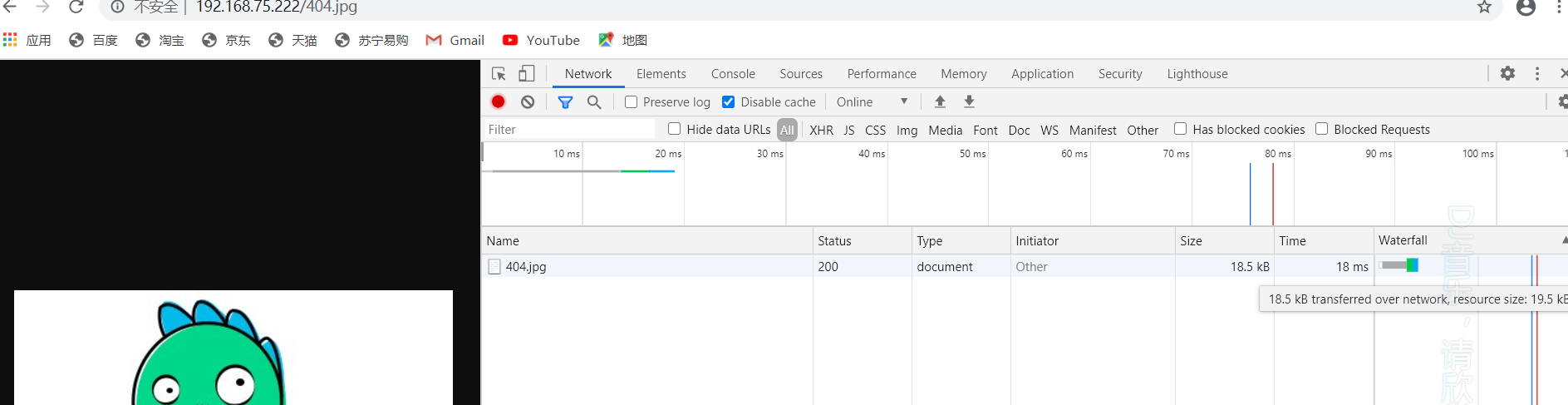Activate the inspect element picker icon
Image resolution: width=1568 pixels, height=405 pixels.
coord(499,73)
